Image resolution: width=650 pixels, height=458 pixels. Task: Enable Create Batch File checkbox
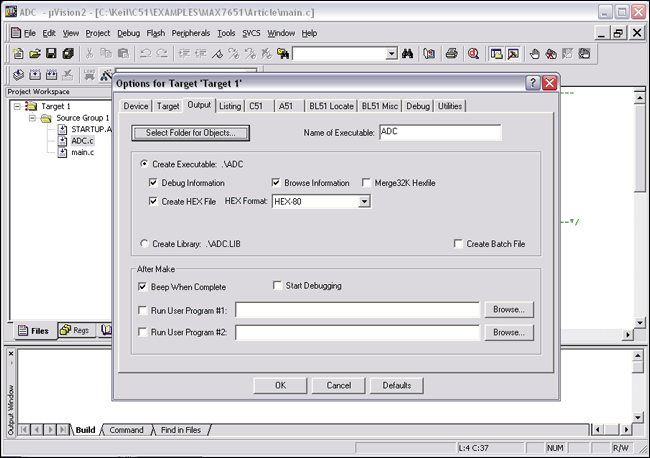coord(458,243)
